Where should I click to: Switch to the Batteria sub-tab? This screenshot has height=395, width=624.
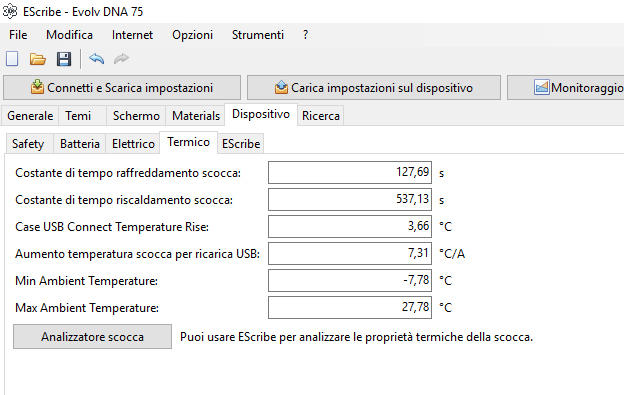[80, 144]
